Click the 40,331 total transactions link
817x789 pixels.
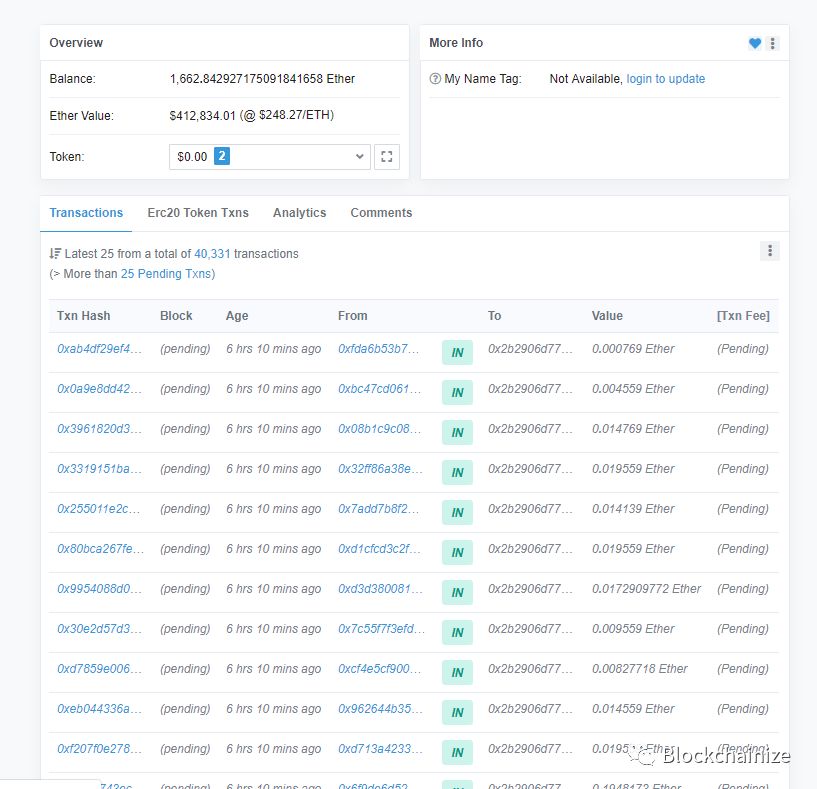[x=212, y=253]
